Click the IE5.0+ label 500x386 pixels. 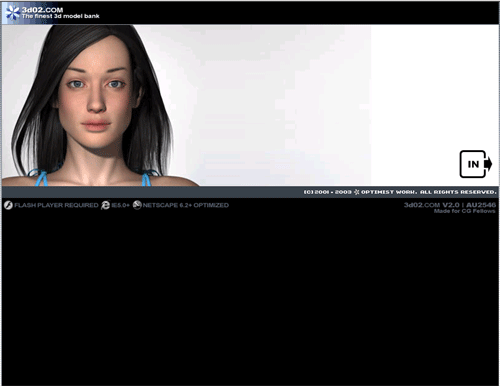pos(120,205)
